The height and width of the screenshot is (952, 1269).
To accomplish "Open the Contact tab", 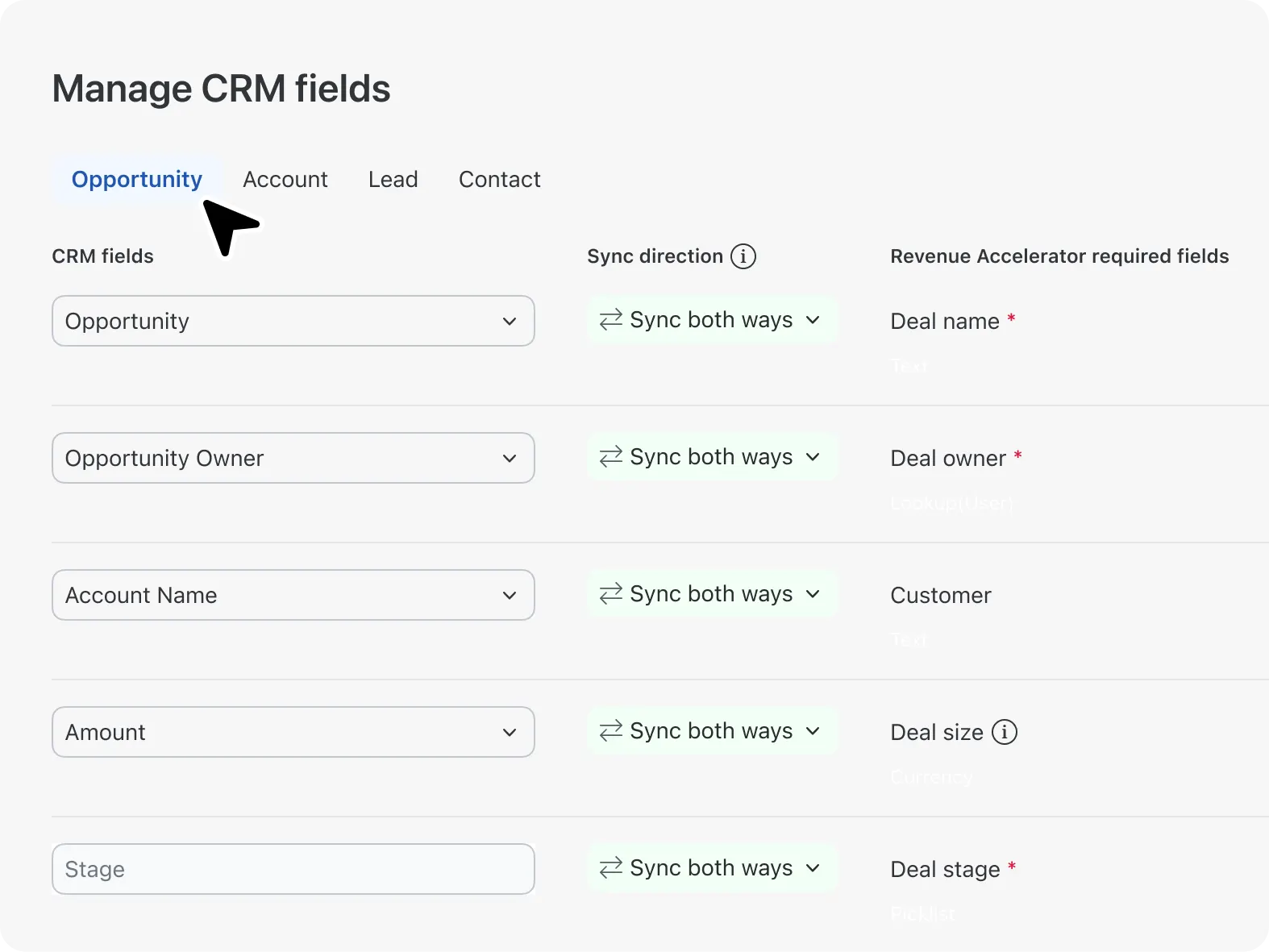I will coord(499,179).
